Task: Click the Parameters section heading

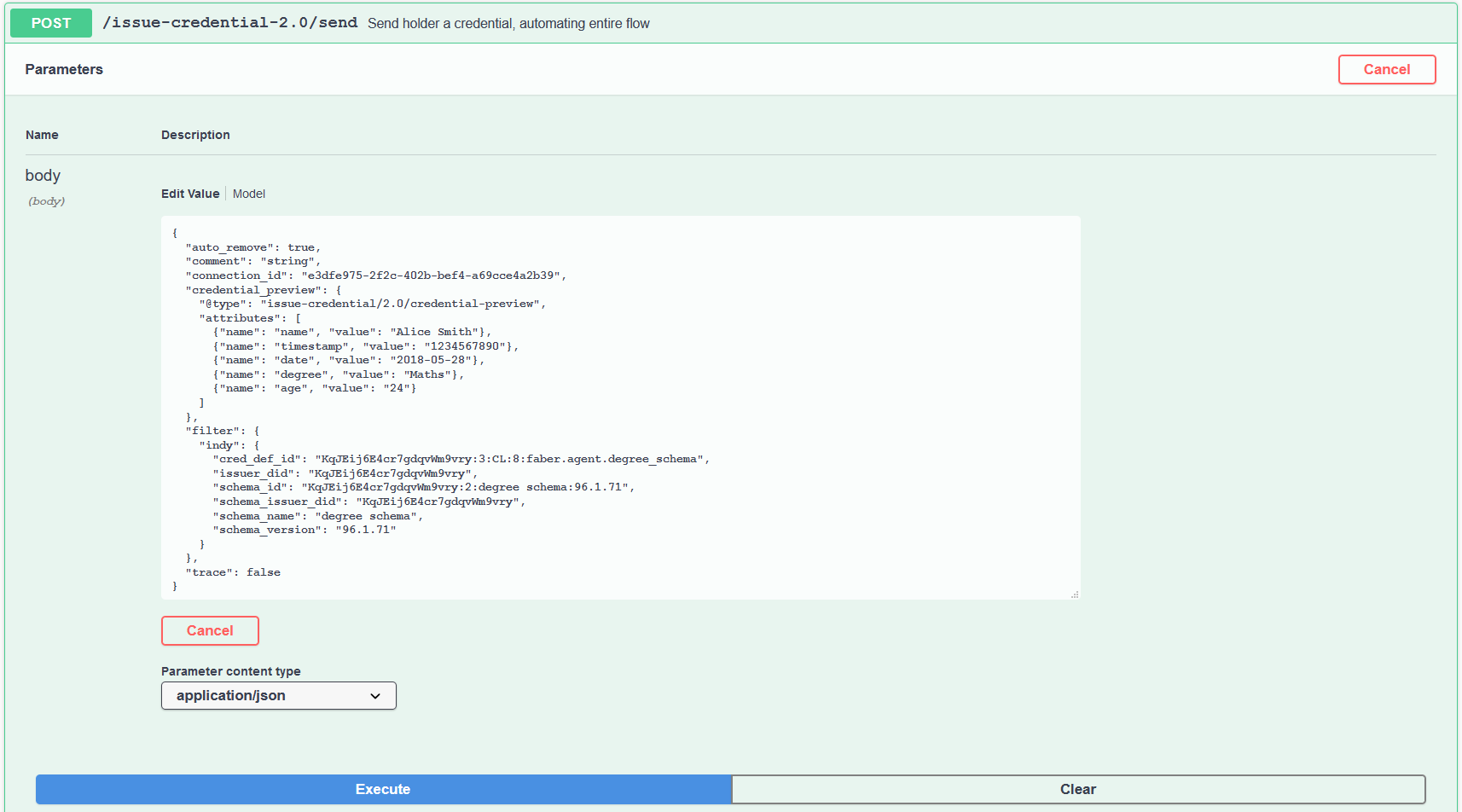Action: [x=64, y=70]
